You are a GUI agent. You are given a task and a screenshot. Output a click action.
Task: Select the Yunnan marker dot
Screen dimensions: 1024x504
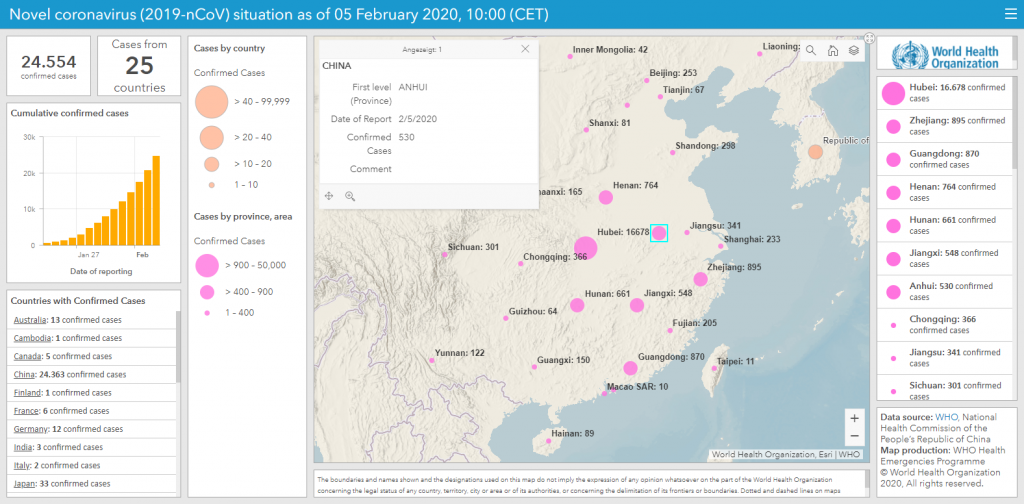431,360
